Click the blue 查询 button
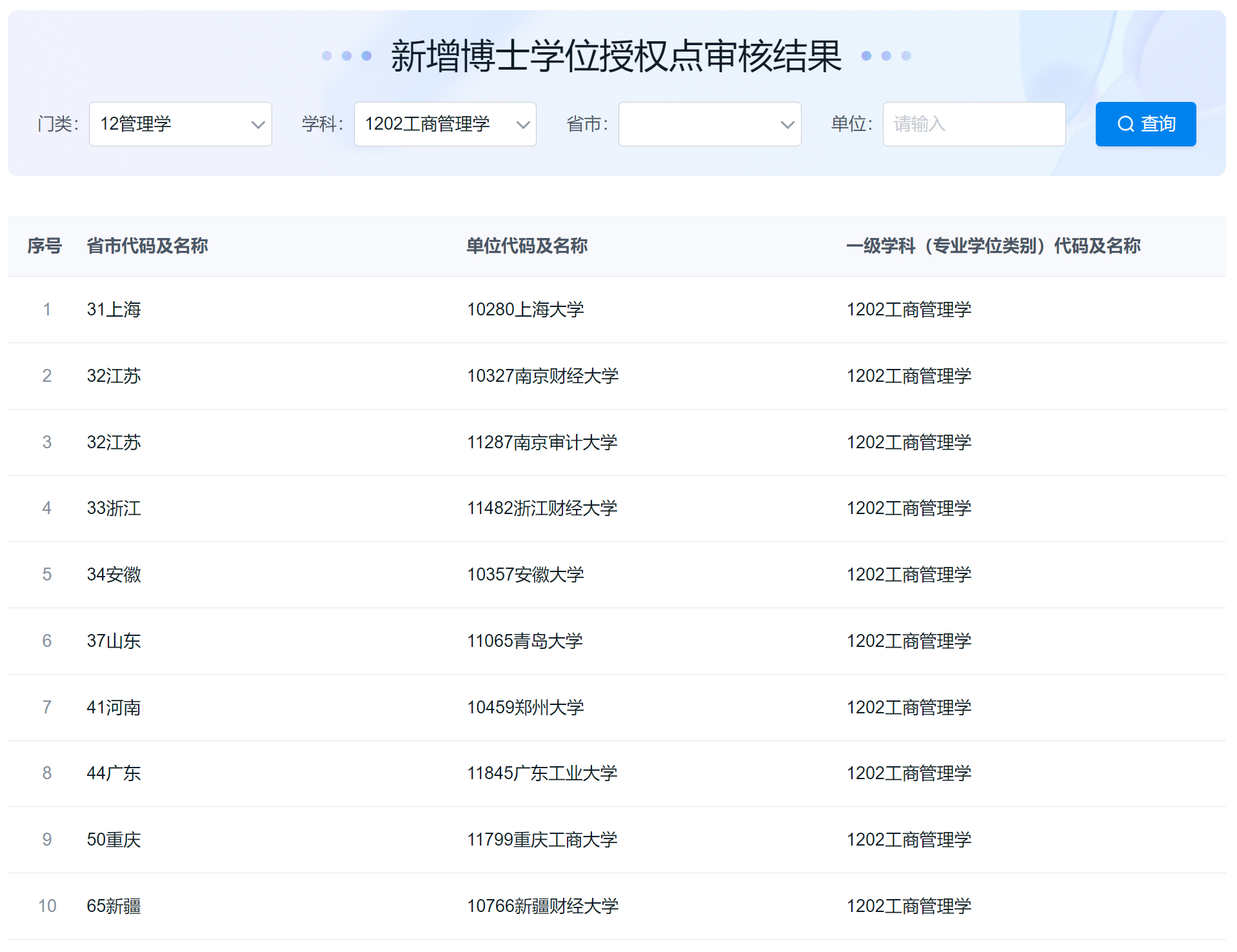The image size is (1237, 952). [1145, 124]
